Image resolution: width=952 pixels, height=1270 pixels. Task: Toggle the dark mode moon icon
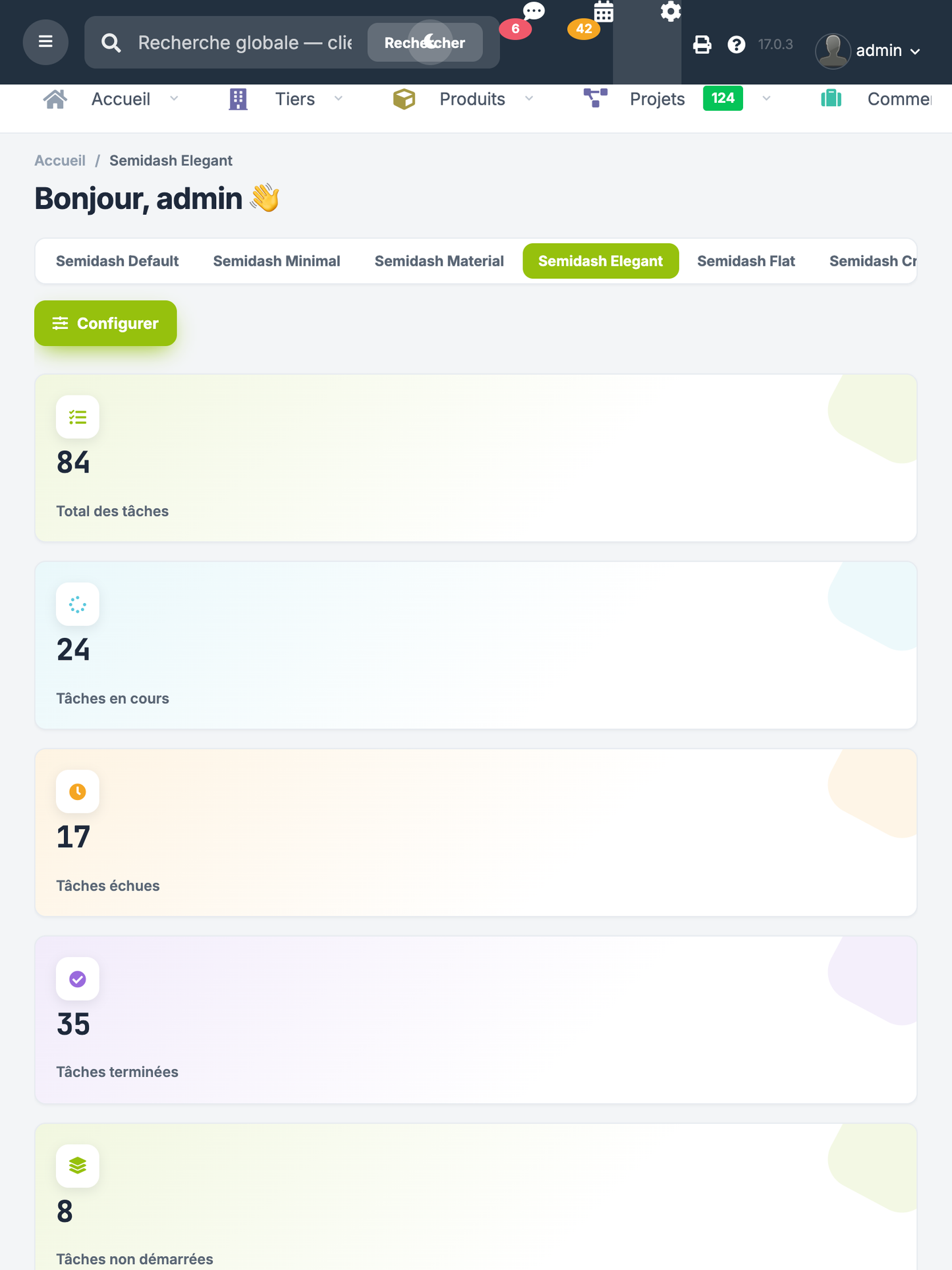pos(430,42)
